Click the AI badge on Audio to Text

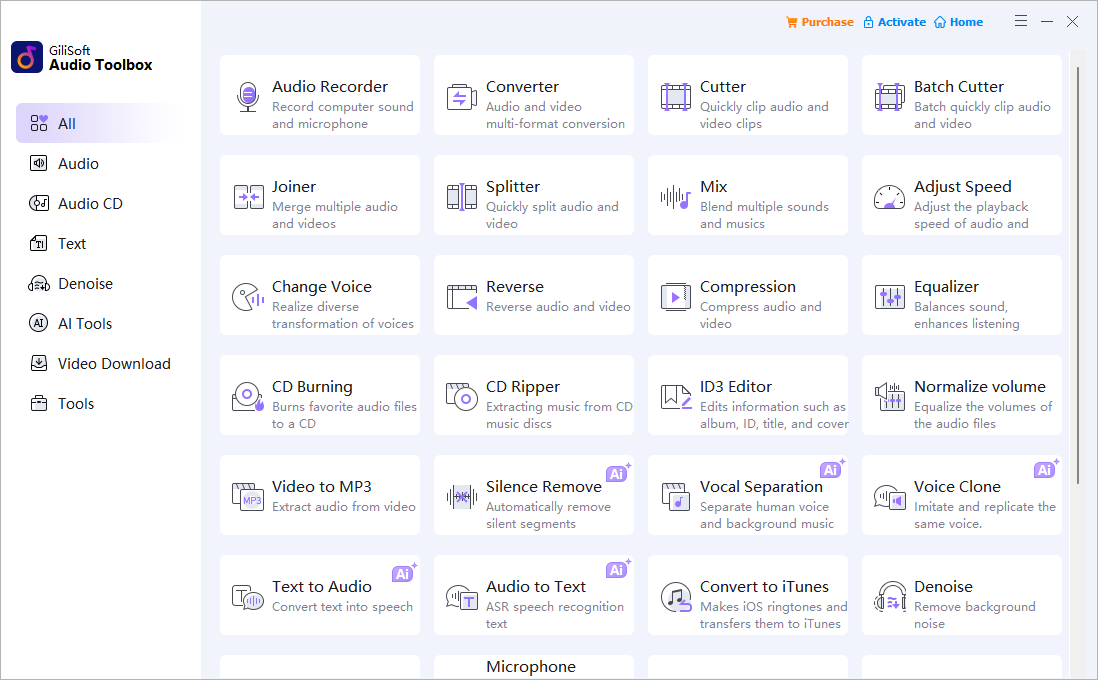(618, 569)
